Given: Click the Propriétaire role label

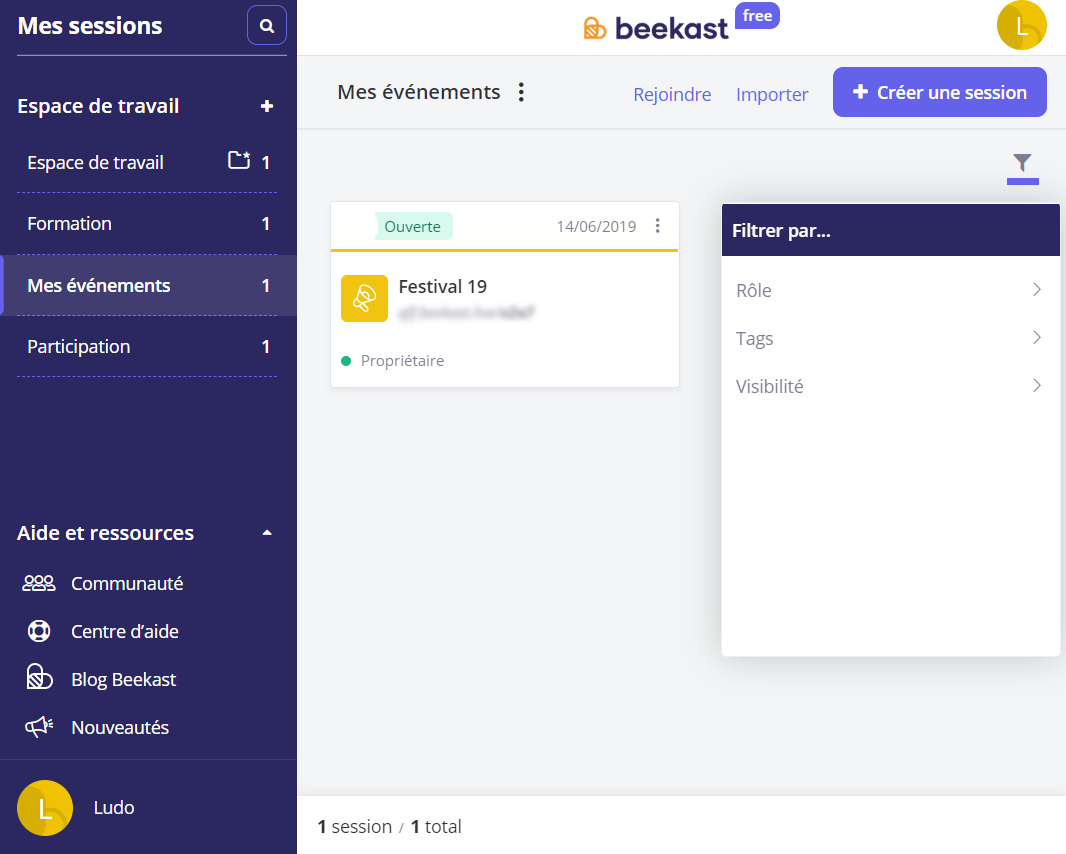Looking at the screenshot, I should [402, 361].
